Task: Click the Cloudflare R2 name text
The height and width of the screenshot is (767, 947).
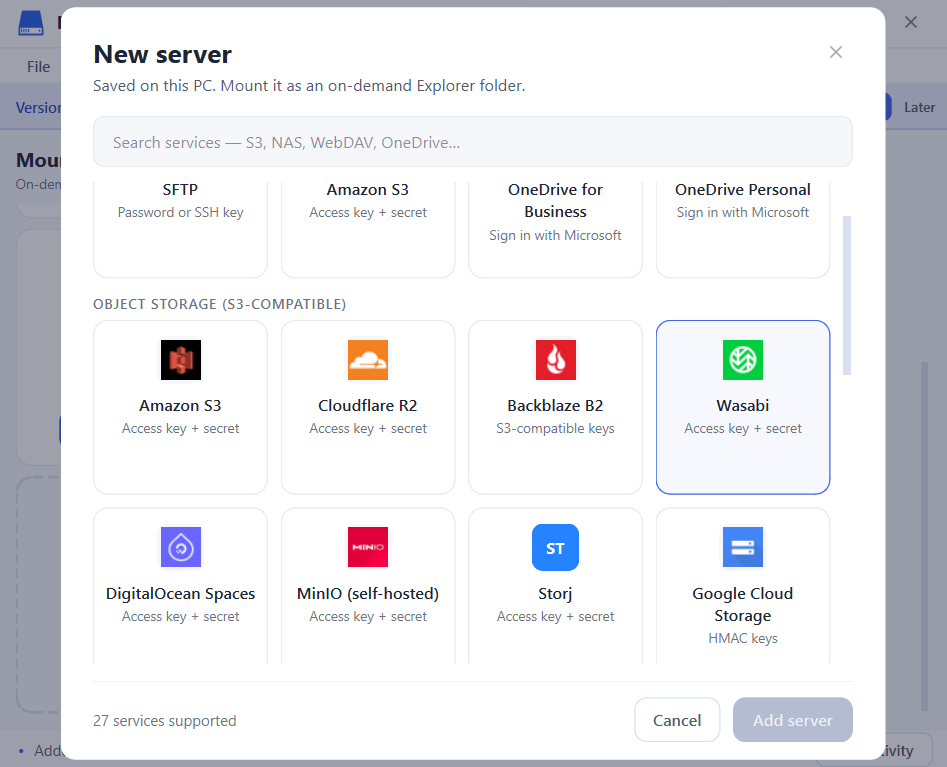Action: point(368,406)
